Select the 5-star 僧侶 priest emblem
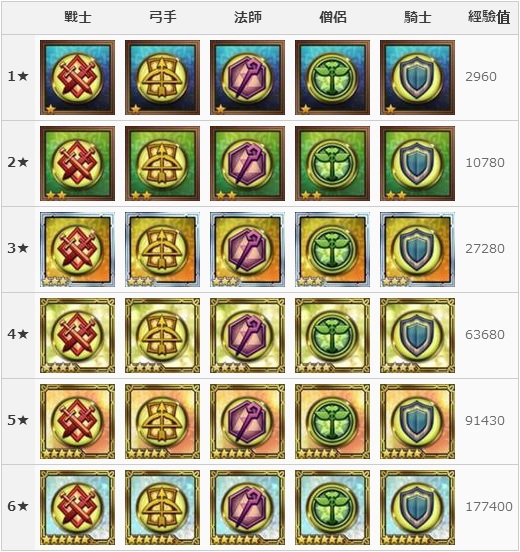520x552 pixels. pos(332,422)
